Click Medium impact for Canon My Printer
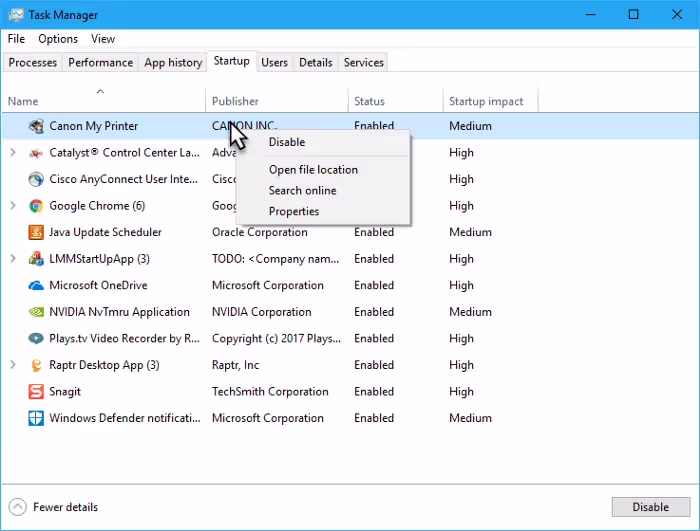700x531 pixels. (x=470, y=126)
